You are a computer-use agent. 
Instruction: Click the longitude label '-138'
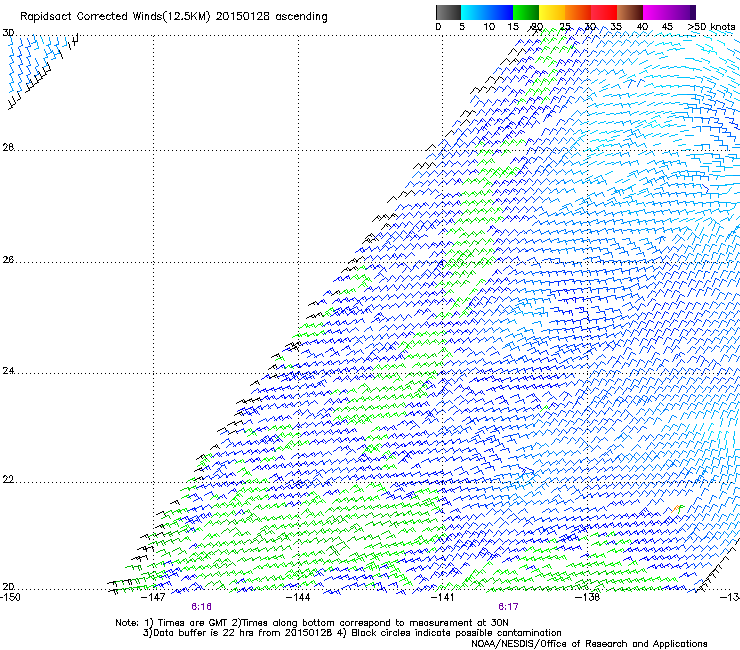click(588, 597)
